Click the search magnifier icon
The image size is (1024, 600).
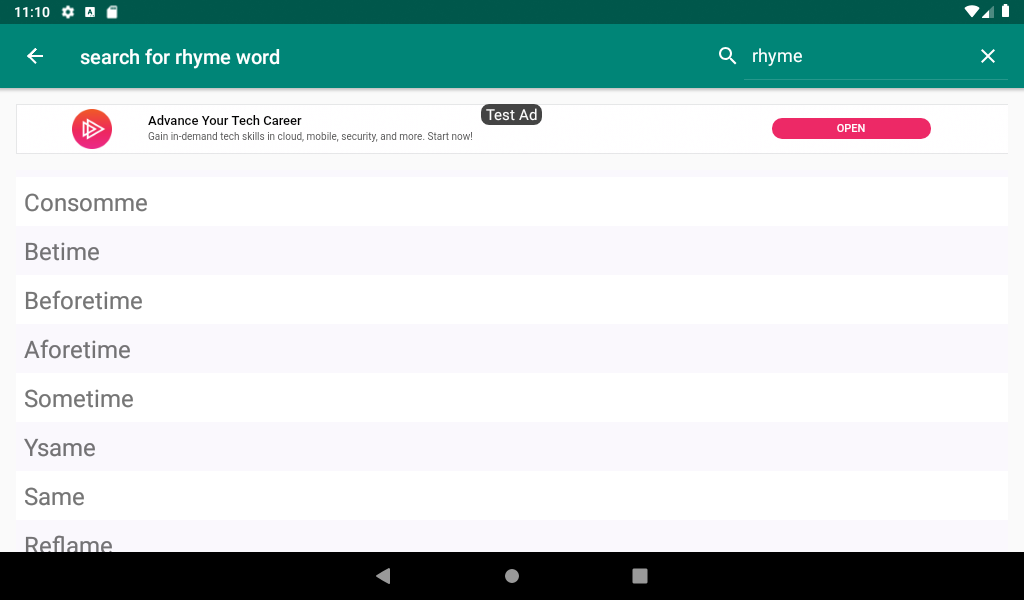[x=727, y=56]
